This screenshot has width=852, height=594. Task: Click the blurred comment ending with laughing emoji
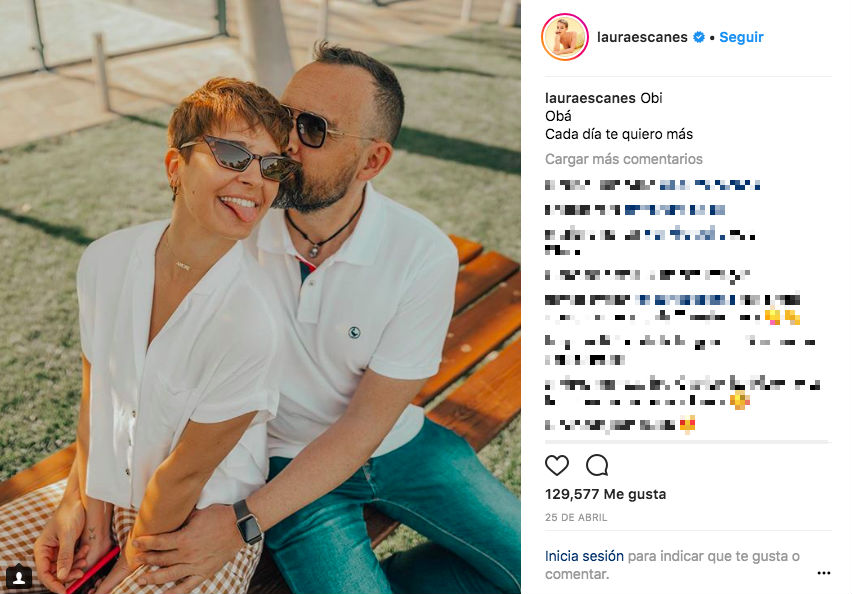click(682, 392)
